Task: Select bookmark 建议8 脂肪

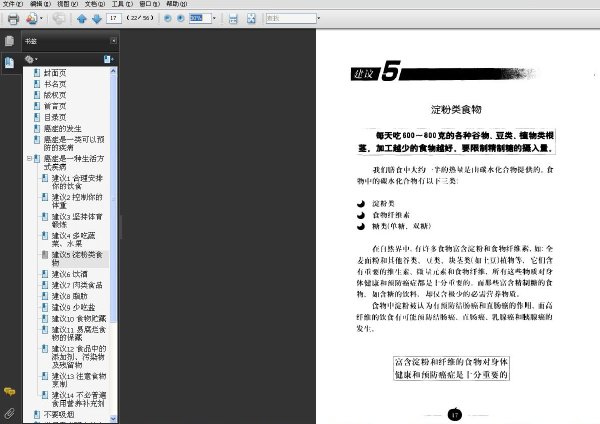Action: coord(70,296)
